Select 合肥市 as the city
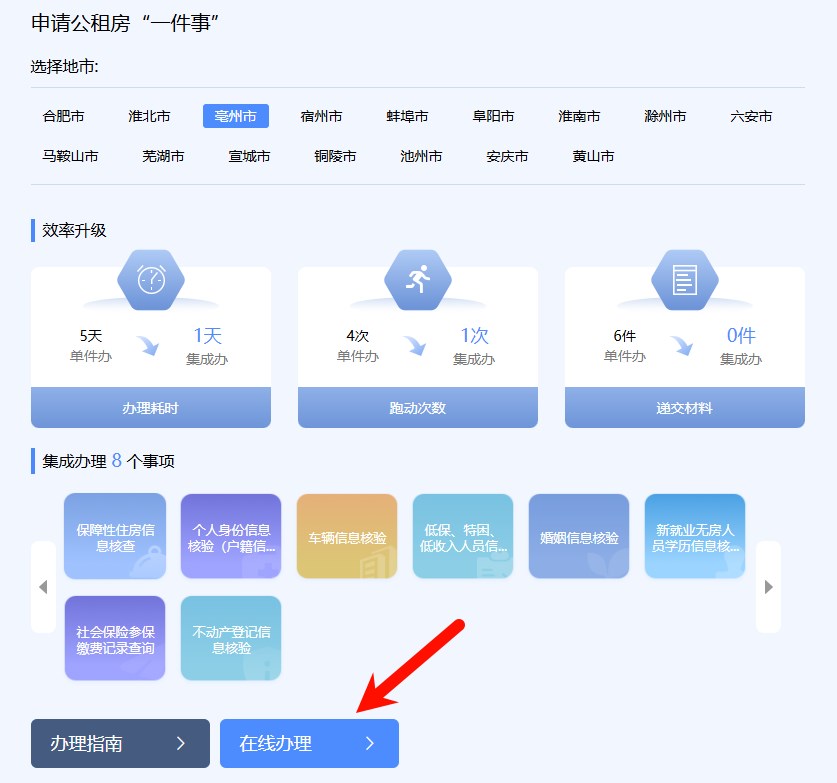 click(63, 116)
